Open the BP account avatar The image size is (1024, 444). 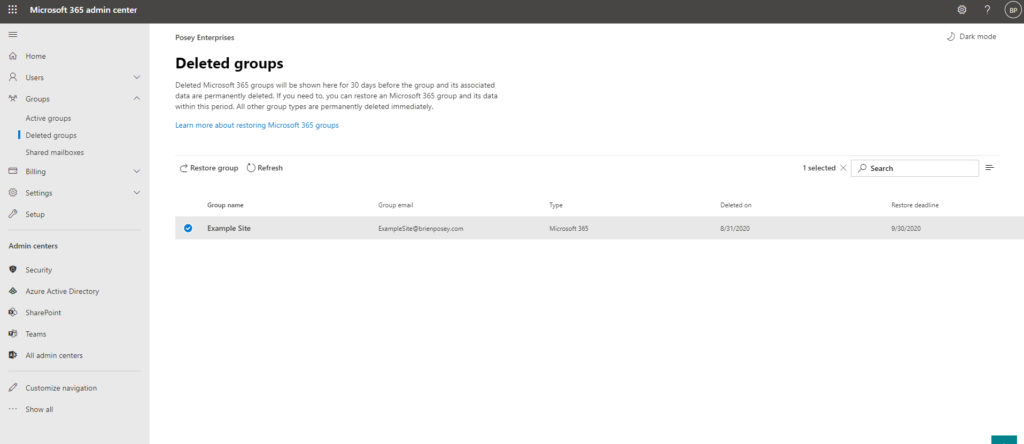[1013, 10]
